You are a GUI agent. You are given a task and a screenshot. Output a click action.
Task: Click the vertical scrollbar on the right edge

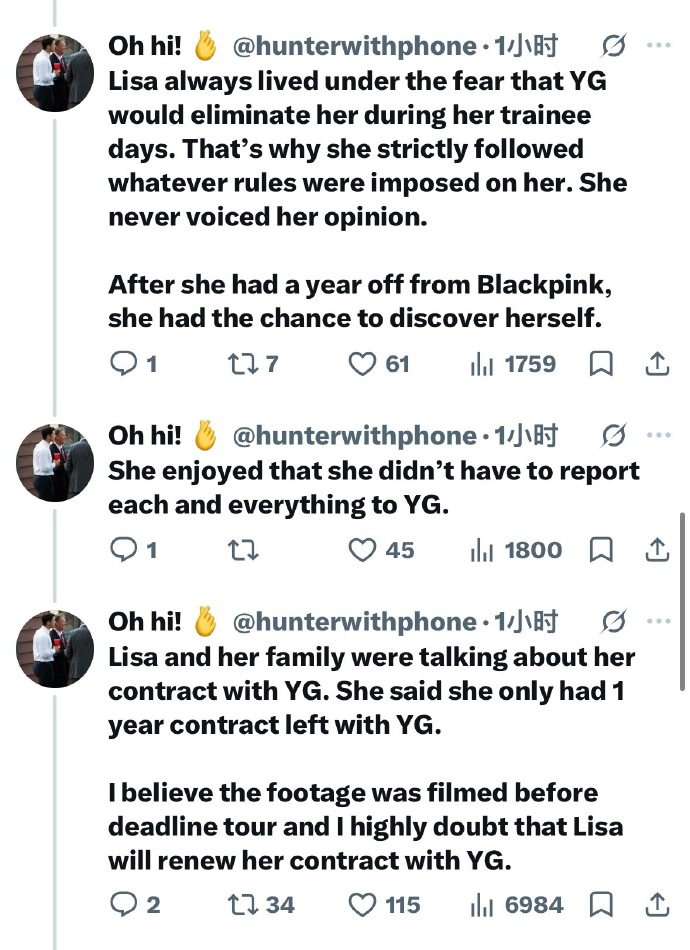(683, 601)
